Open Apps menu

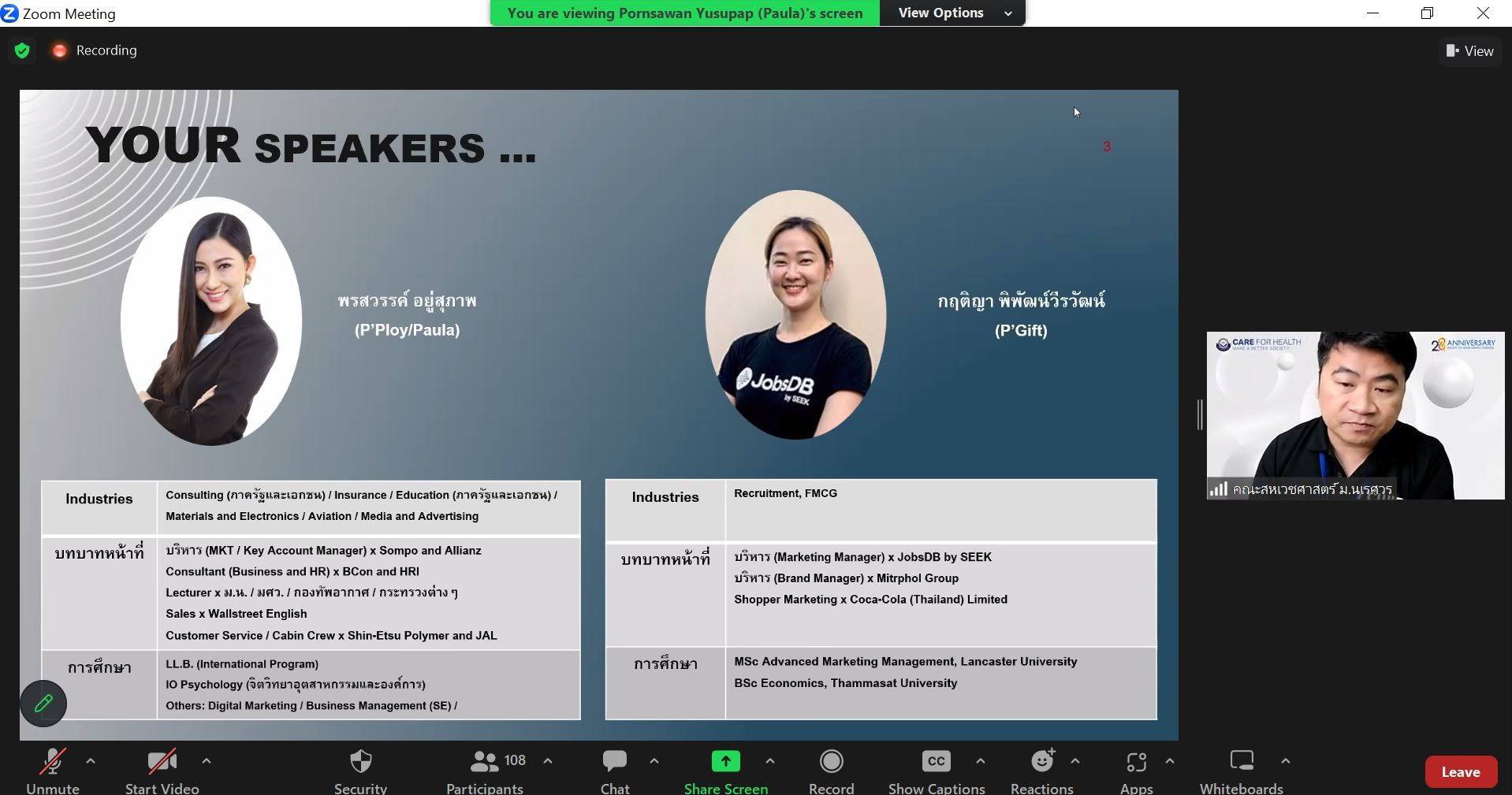tap(1137, 771)
